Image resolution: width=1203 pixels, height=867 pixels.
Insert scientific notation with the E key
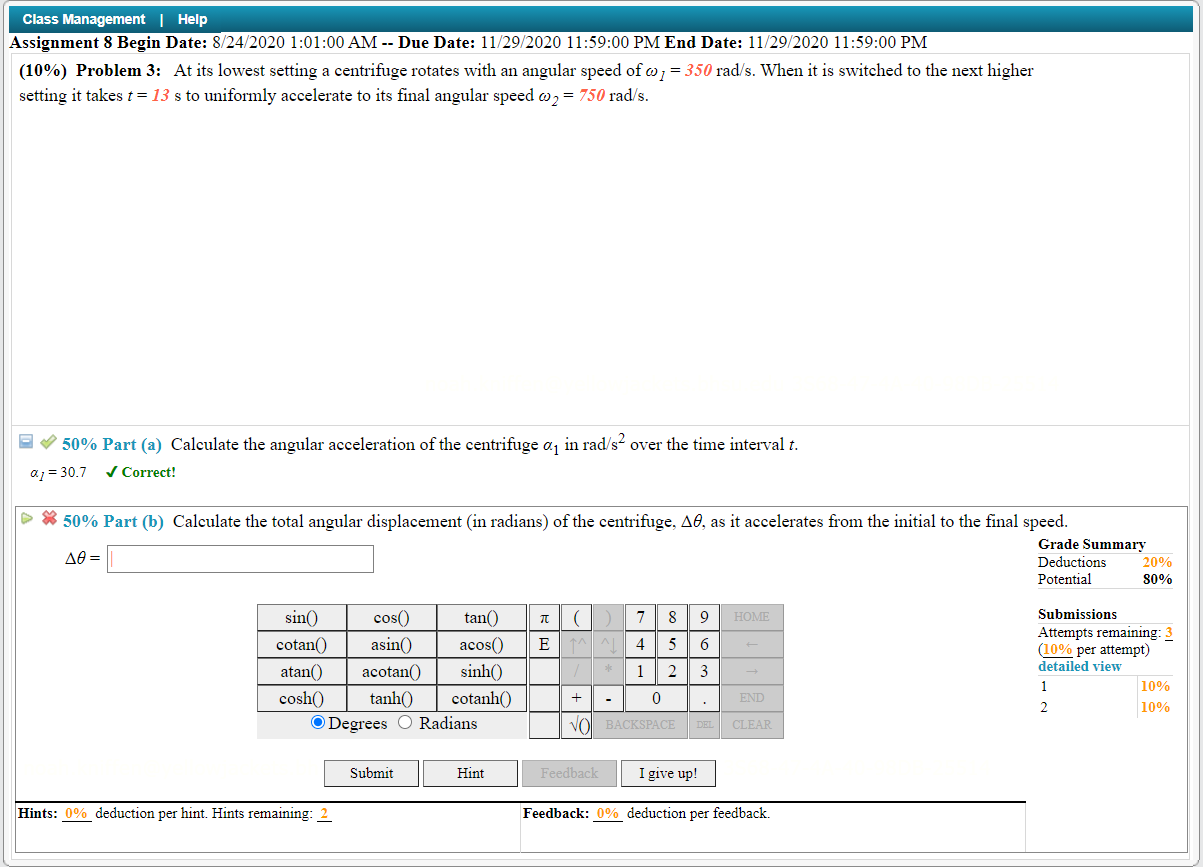[x=544, y=644]
